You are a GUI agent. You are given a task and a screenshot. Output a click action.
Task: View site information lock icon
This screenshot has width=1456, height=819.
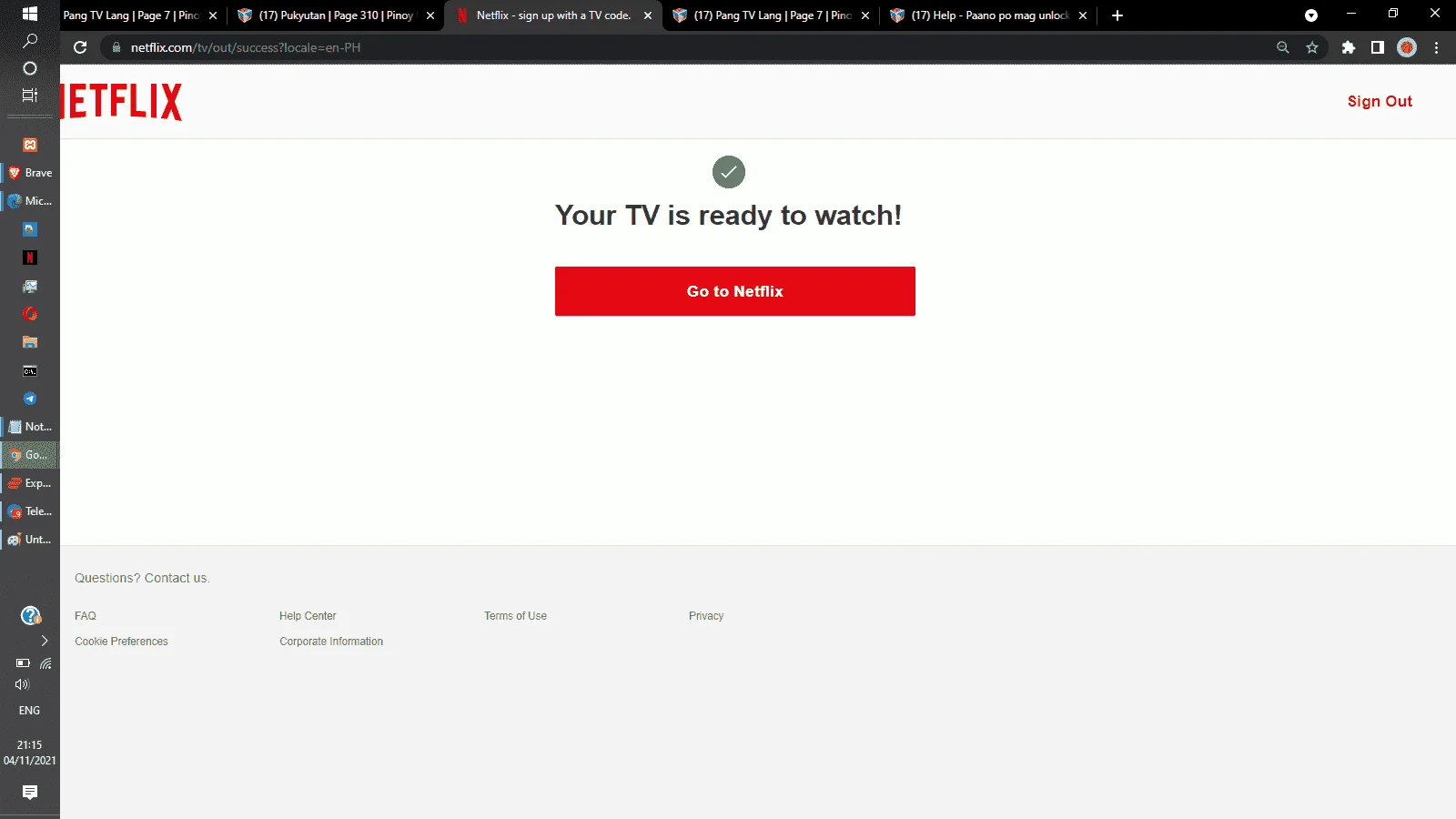pos(116,47)
